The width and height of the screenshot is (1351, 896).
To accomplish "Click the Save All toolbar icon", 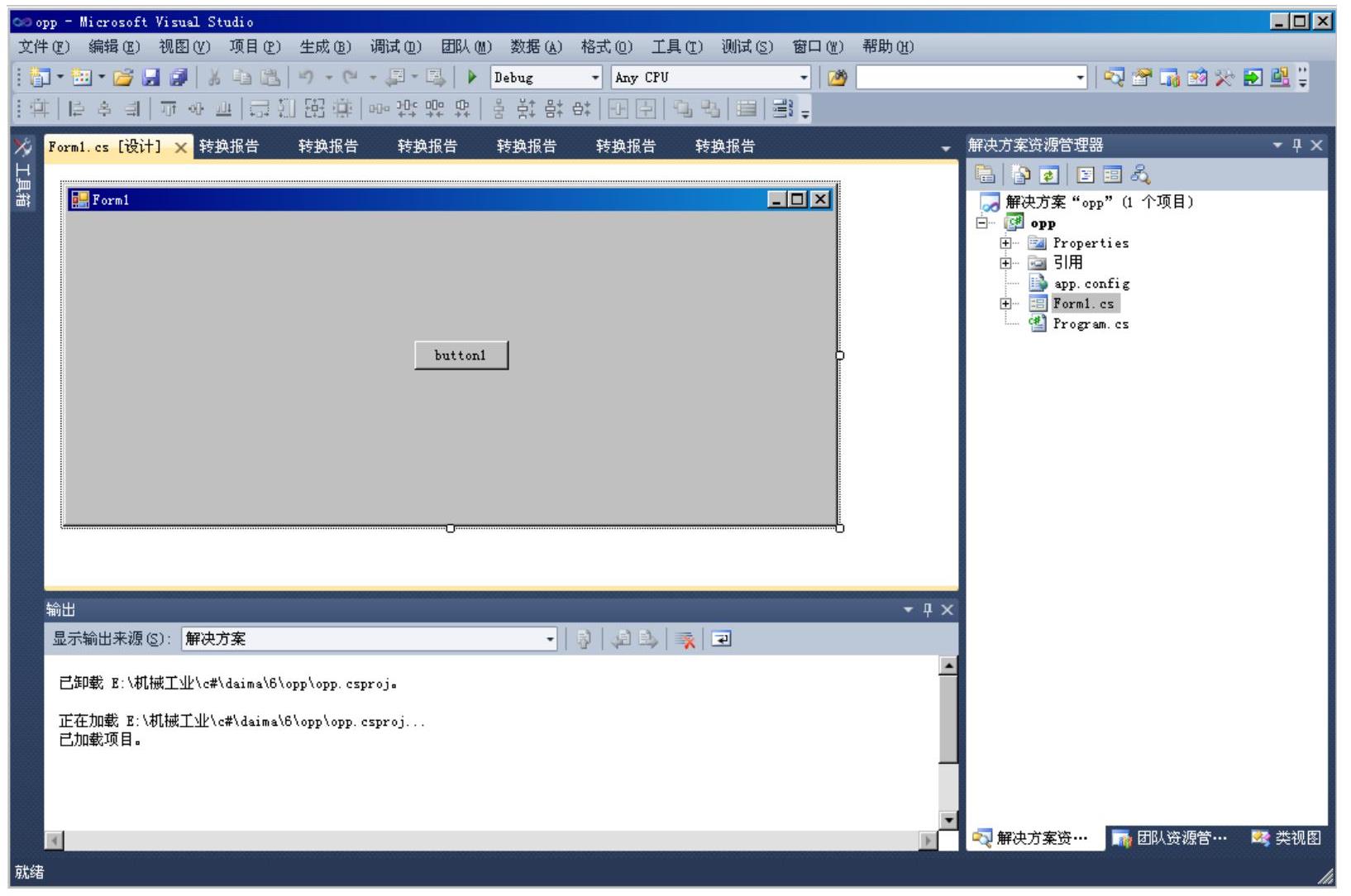I will tap(178, 78).
